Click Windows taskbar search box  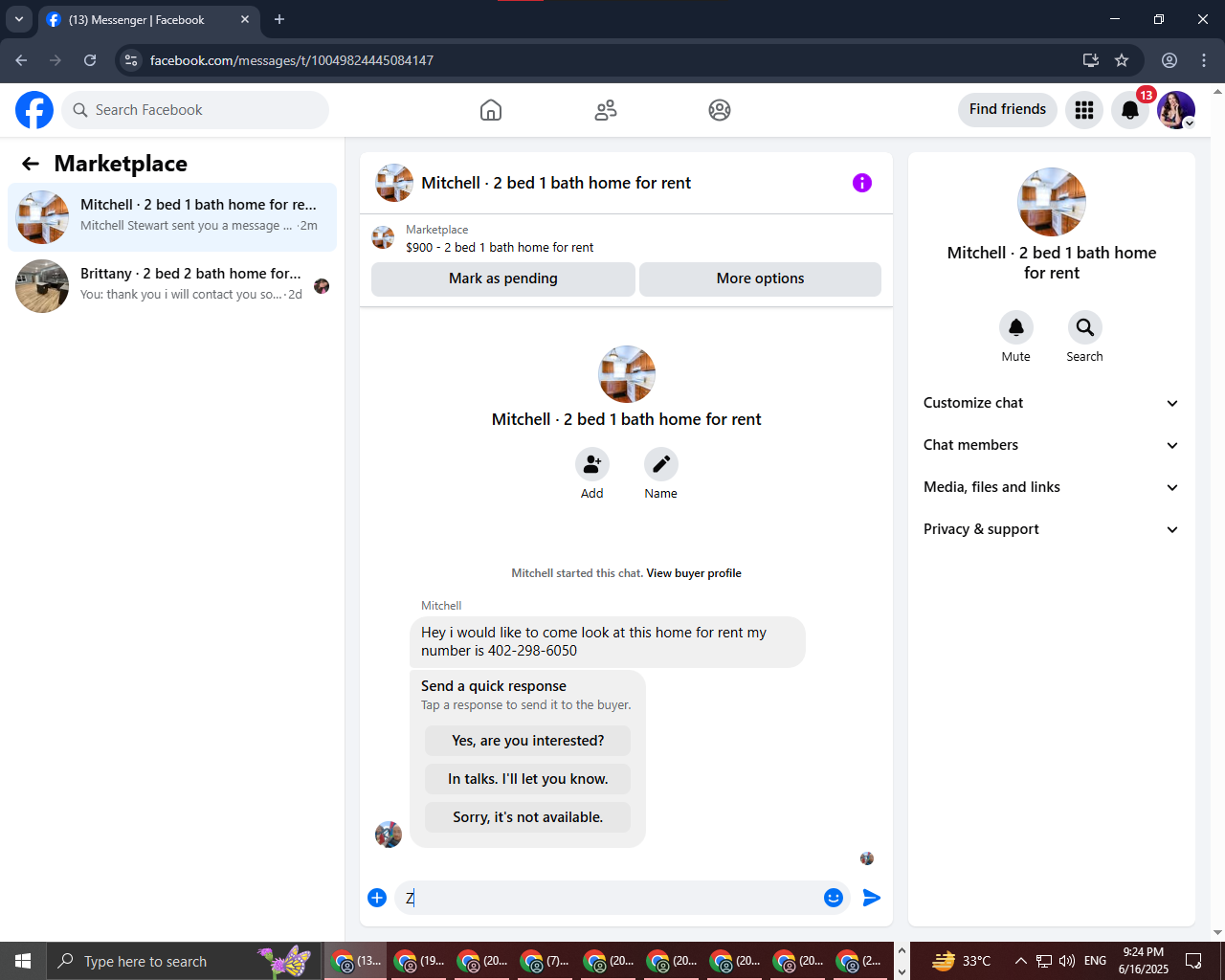184,961
